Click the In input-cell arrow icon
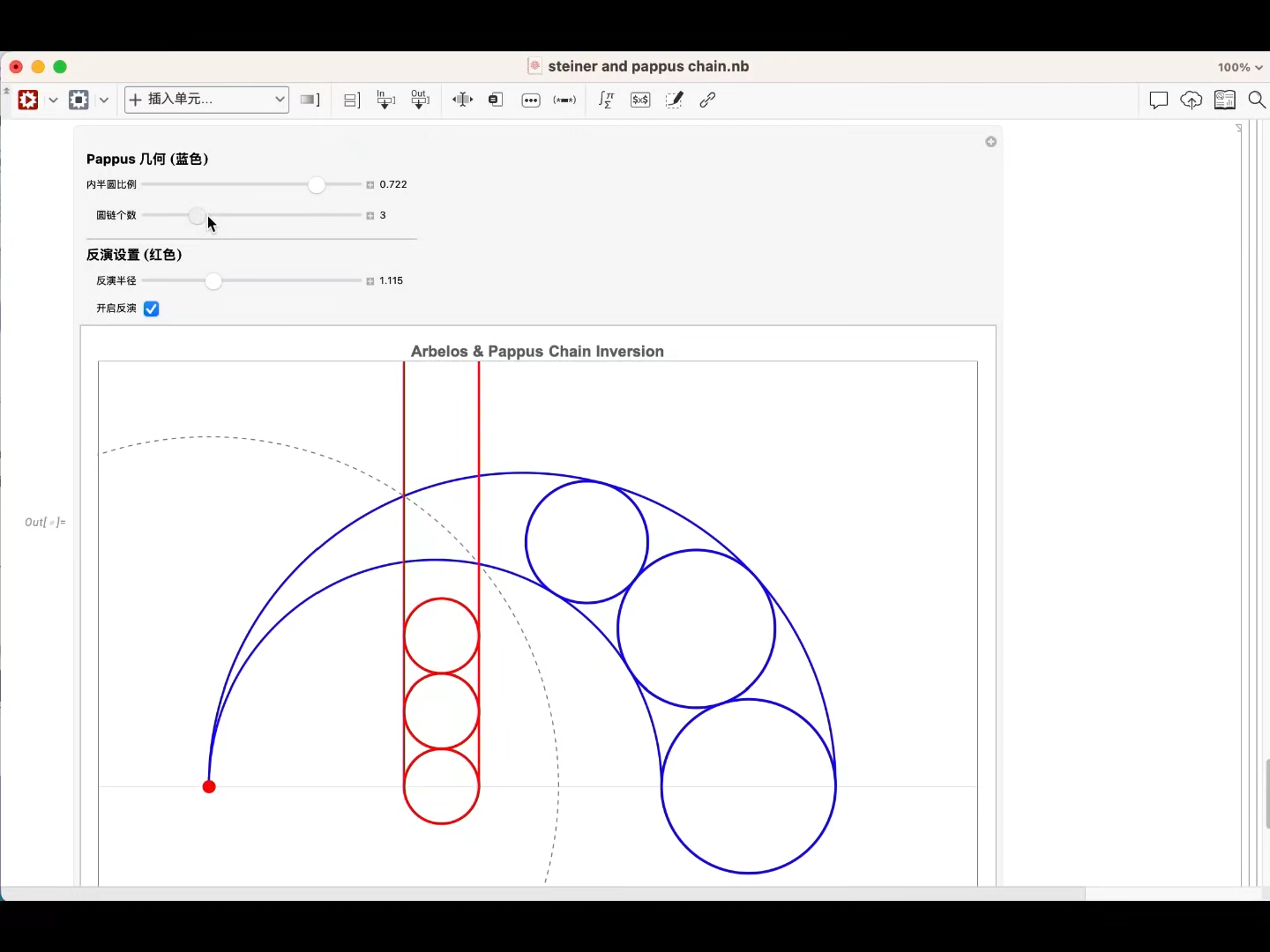The image size is (1270, 952). (385, 100)
